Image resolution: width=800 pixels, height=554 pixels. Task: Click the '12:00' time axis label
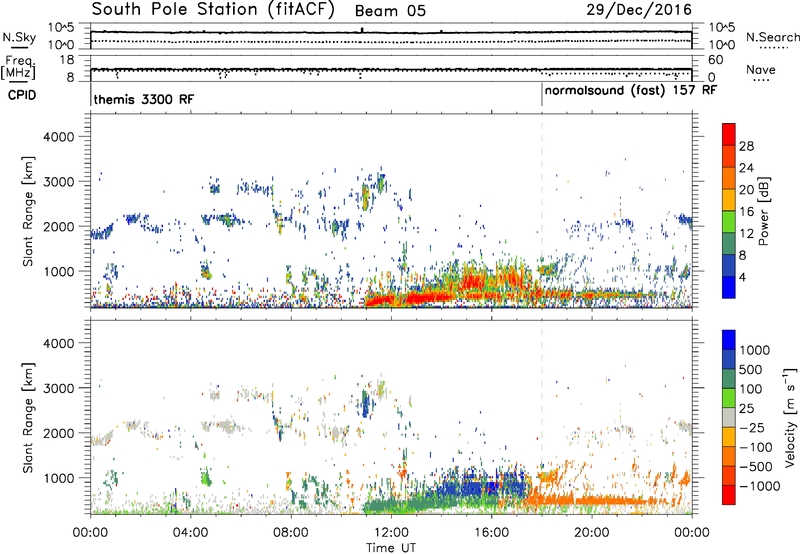[x=391, y=533]
